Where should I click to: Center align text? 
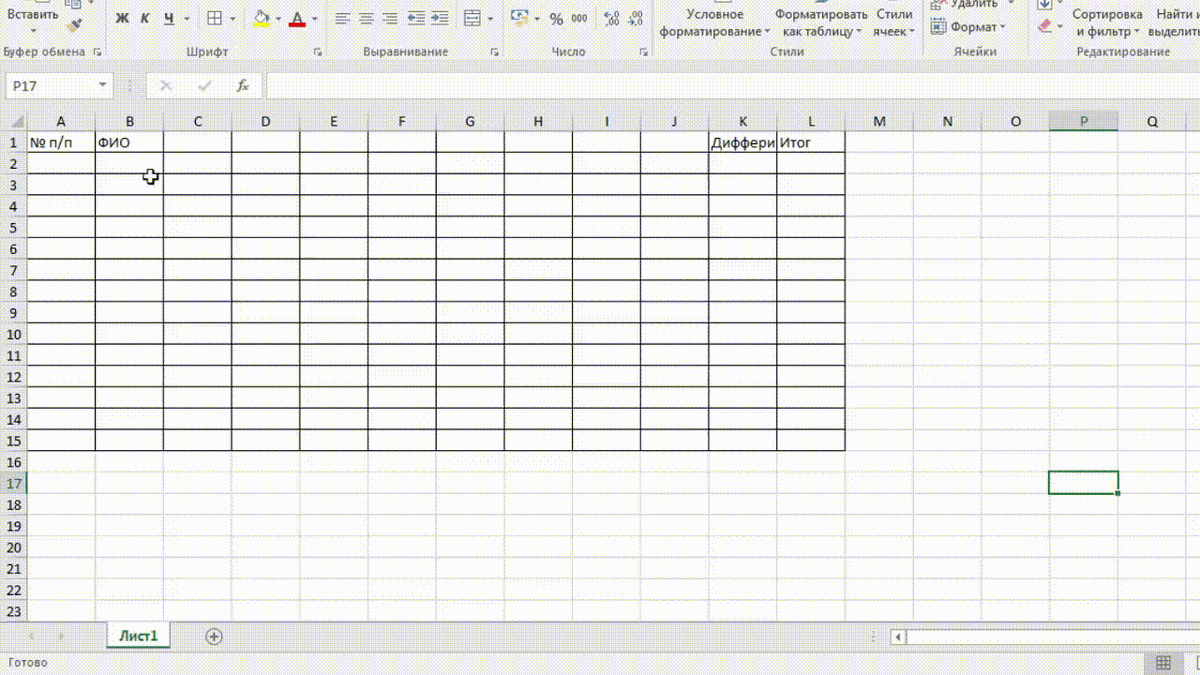(366, 19)
